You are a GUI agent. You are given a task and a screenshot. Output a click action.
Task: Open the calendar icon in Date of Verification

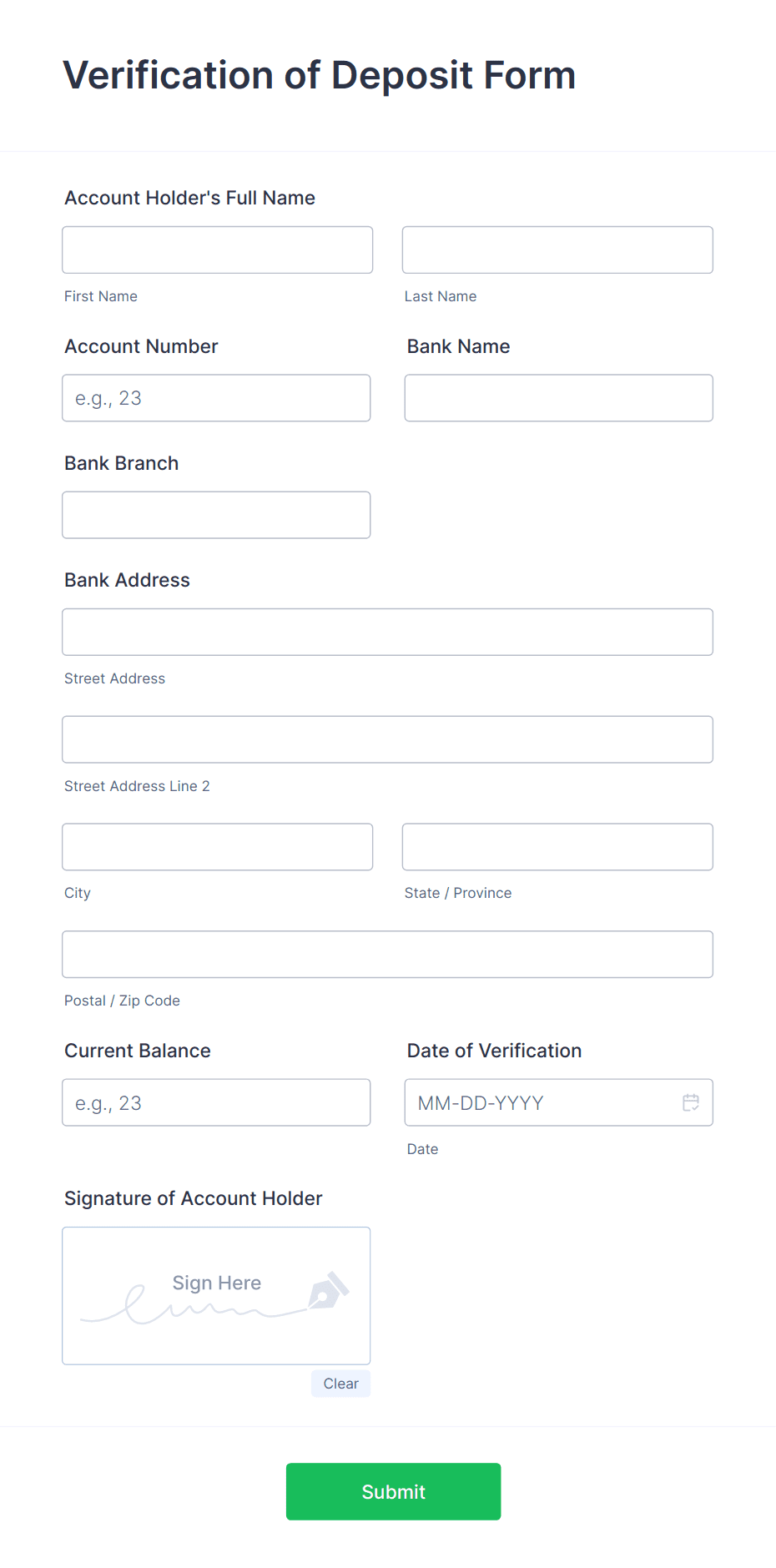(x=691, y=1102)
